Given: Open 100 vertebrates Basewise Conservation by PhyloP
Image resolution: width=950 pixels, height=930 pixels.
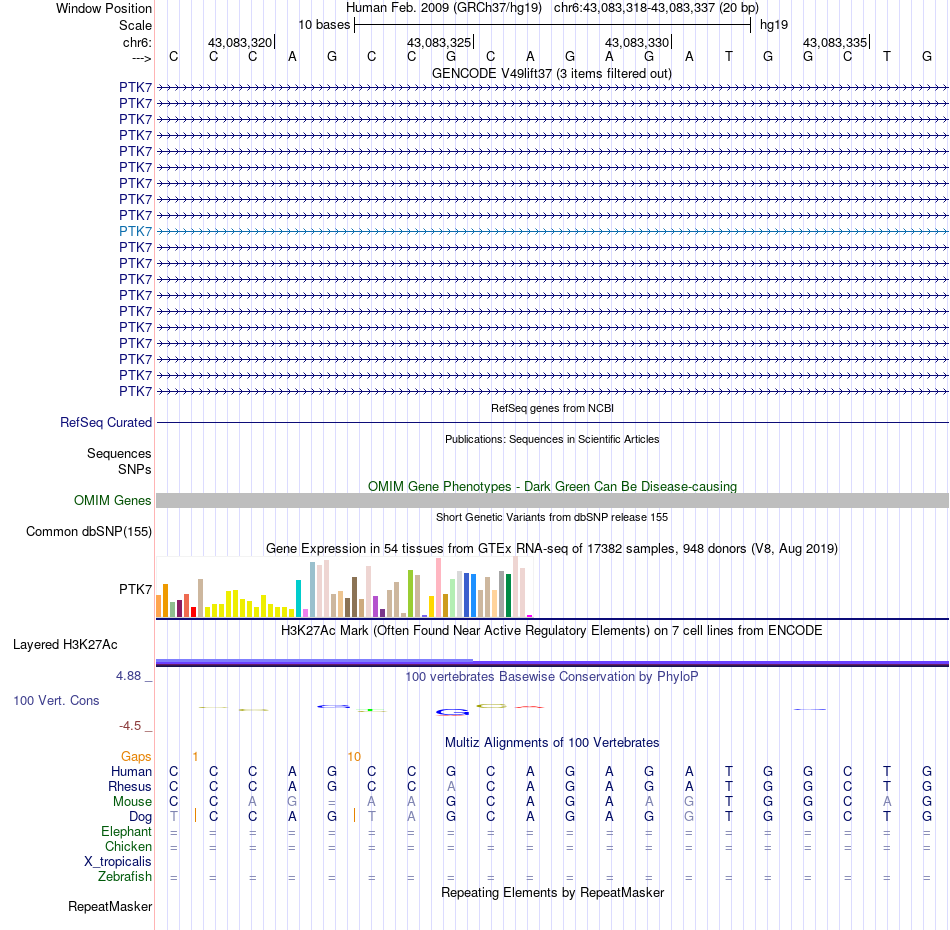Looking at the screenshot, I should [x=552, y=677].
